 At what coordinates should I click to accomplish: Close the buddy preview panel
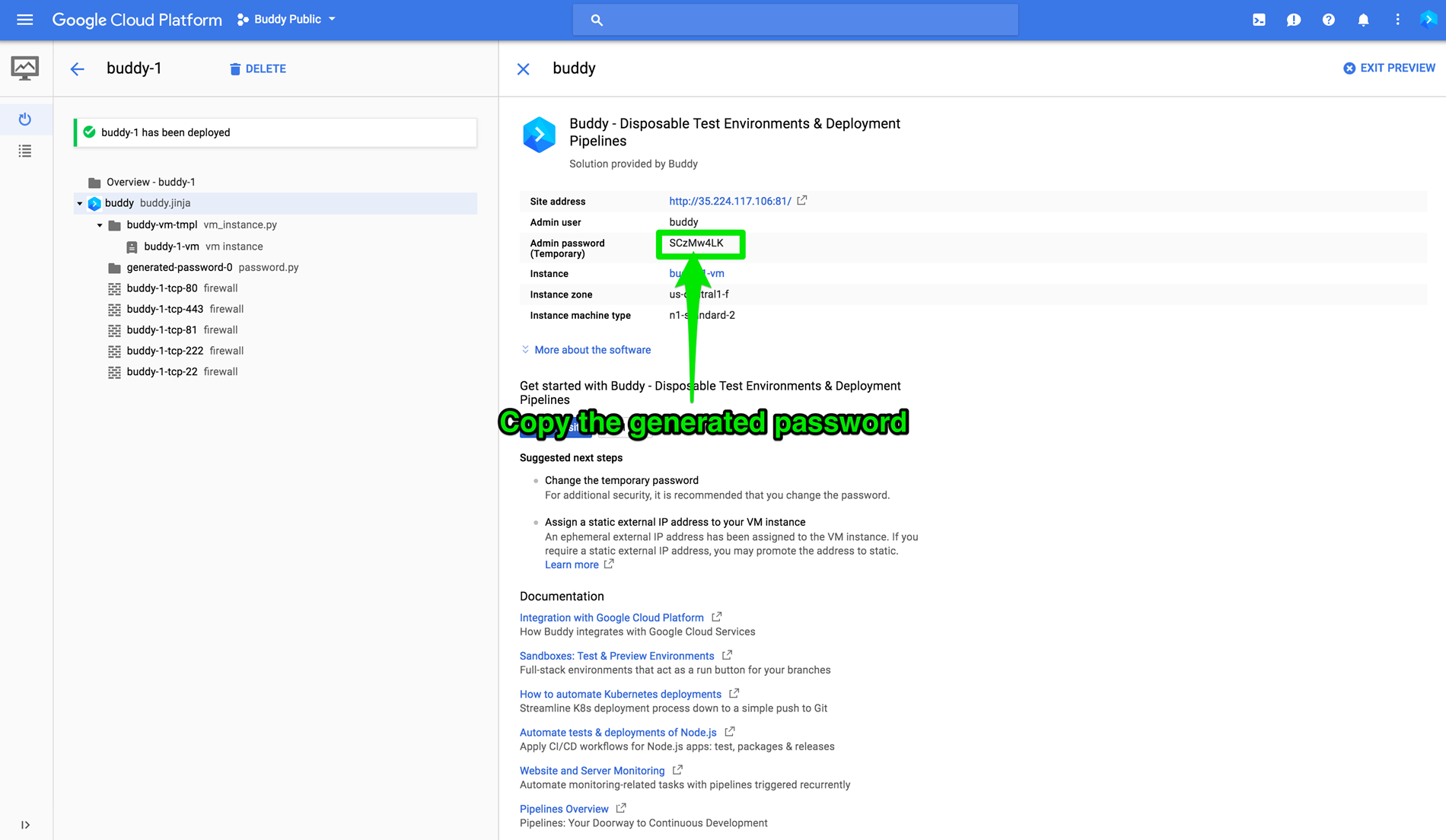524,69
